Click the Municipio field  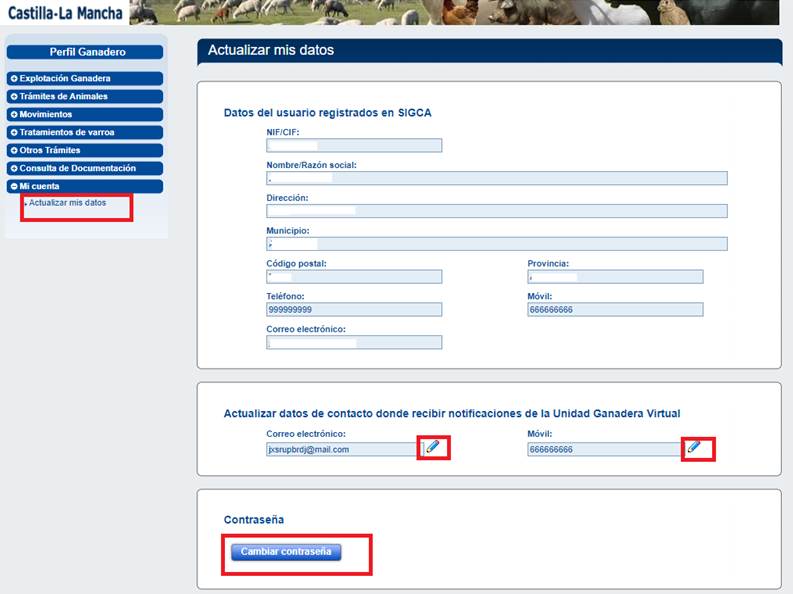[x=496, y=244]
